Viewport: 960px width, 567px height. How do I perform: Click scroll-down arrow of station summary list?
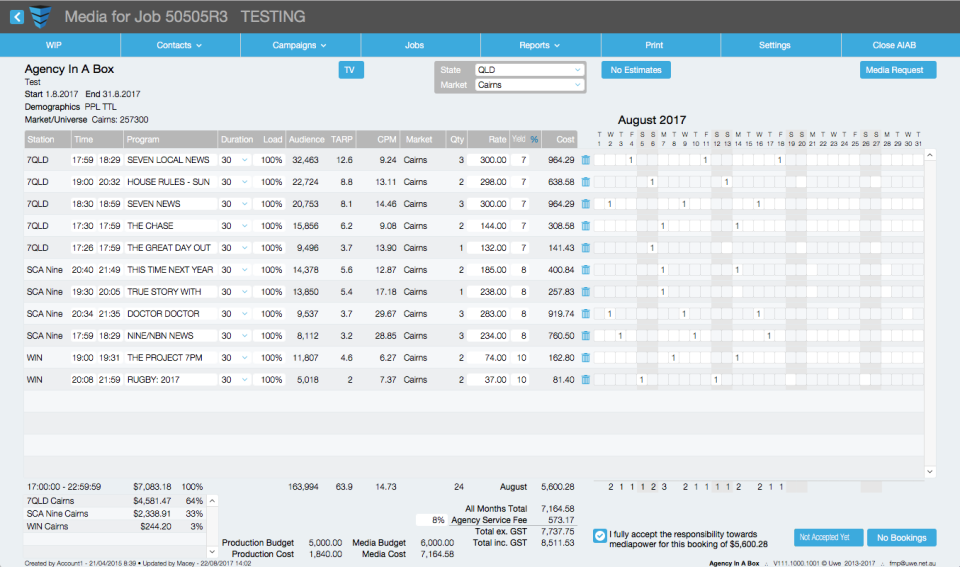[x=212, y=551]
